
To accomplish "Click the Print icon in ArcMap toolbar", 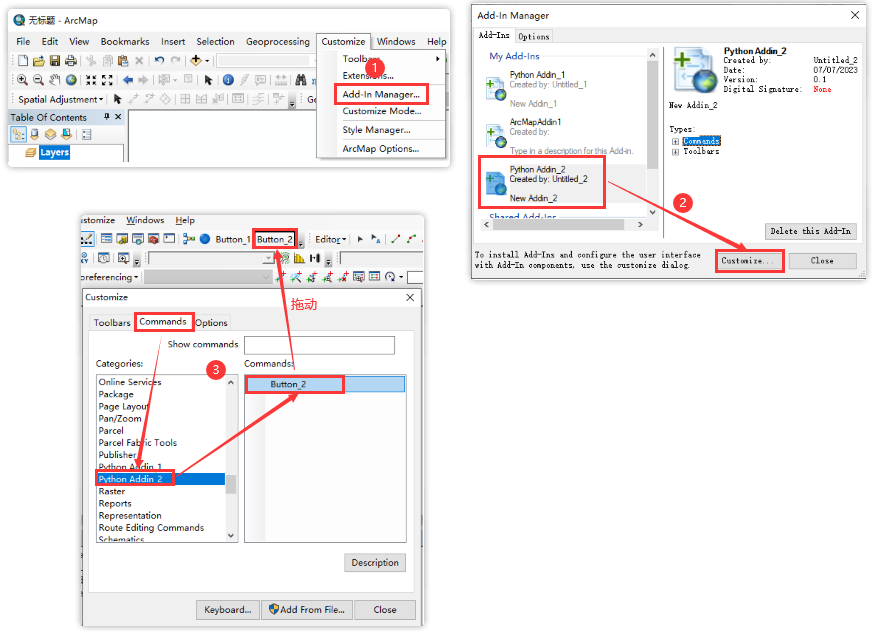I will click(71, 61).
